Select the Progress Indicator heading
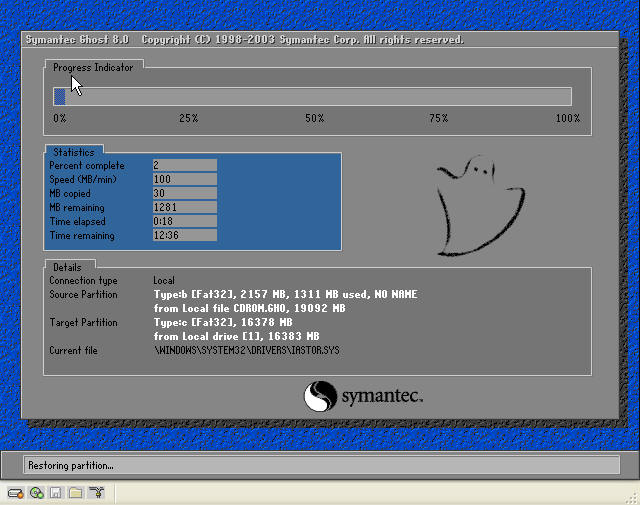The image size is (640, 505). click(93, 67)
